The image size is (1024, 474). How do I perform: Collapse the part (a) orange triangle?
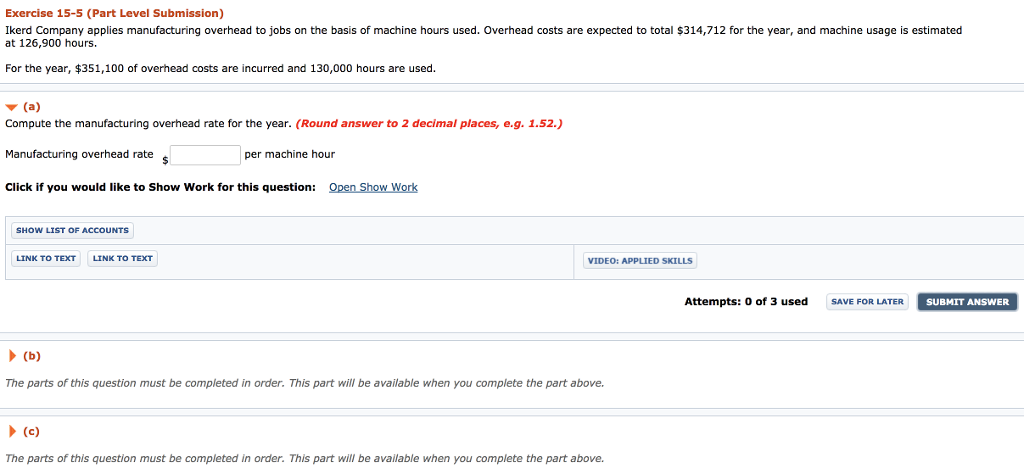pos(11,107)
